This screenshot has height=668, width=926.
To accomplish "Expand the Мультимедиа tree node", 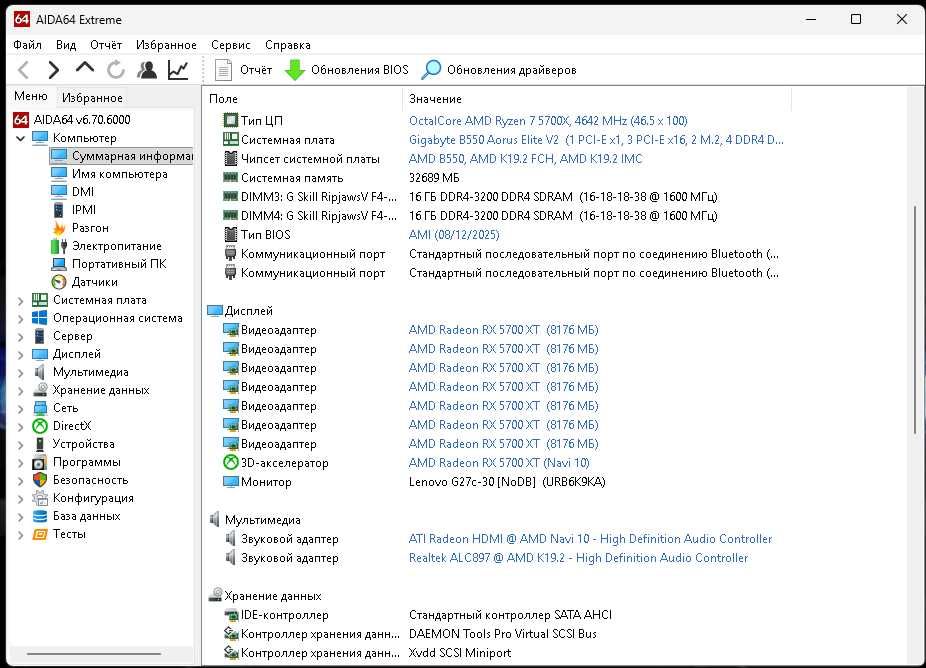I will (x=21, y=373).
